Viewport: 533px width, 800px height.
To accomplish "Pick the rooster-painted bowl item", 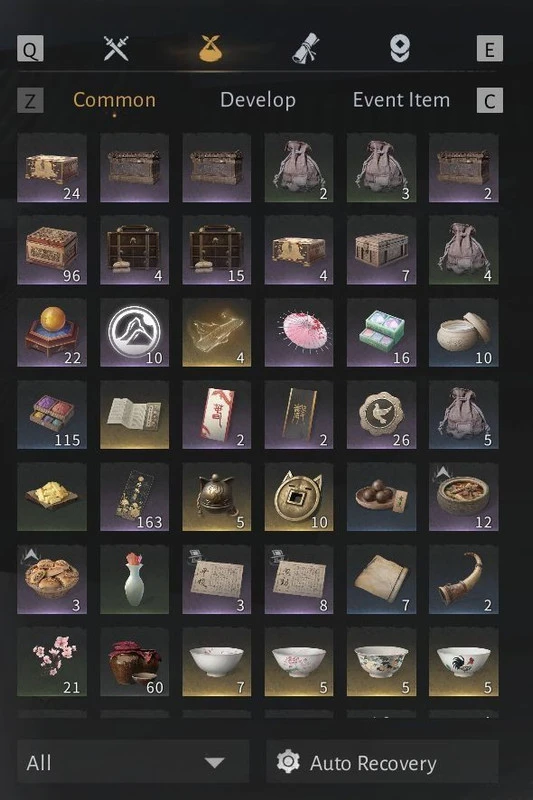I will (464, 662).
